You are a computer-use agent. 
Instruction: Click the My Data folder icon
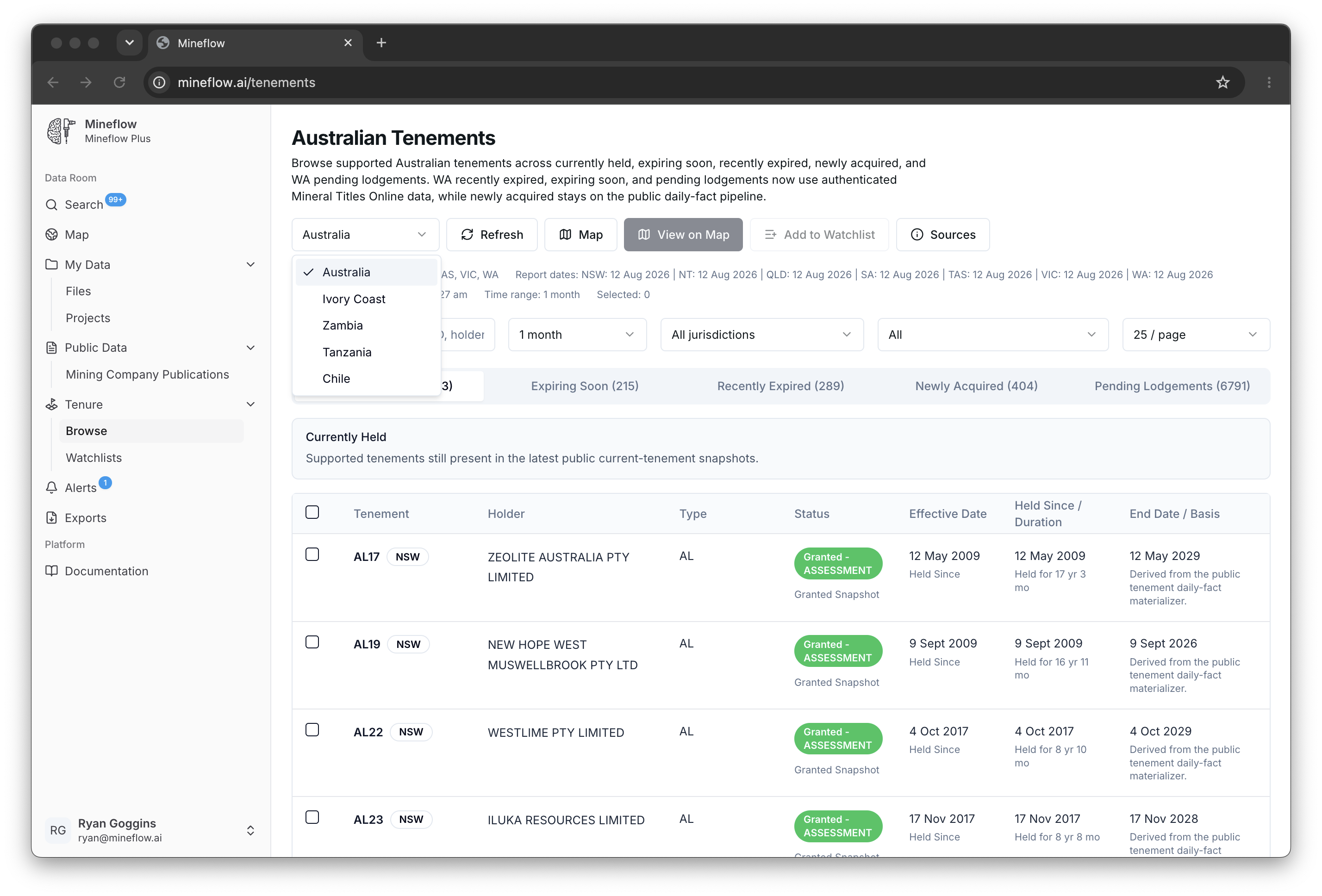pos(52,265)
